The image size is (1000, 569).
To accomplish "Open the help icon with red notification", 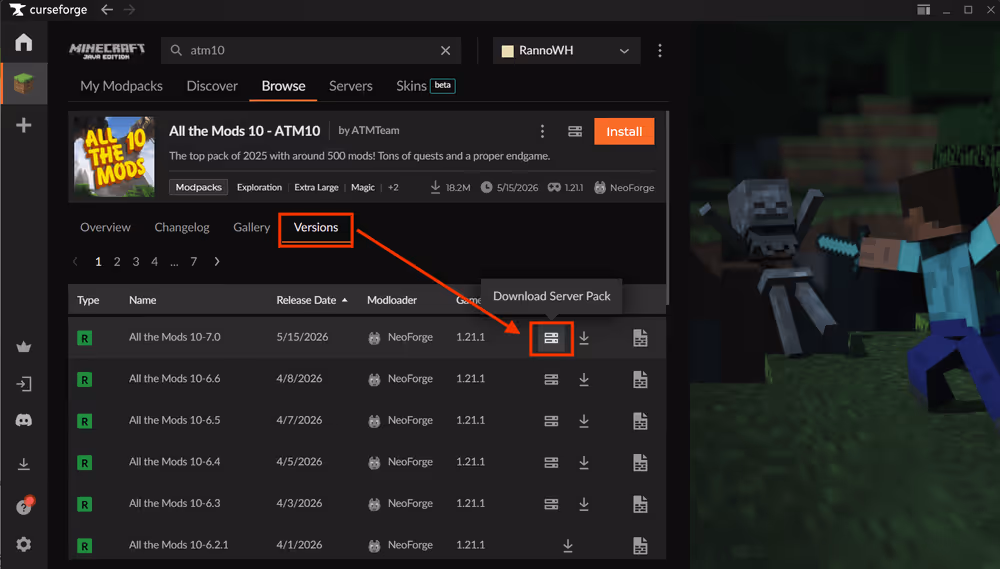I will (24, 506).
